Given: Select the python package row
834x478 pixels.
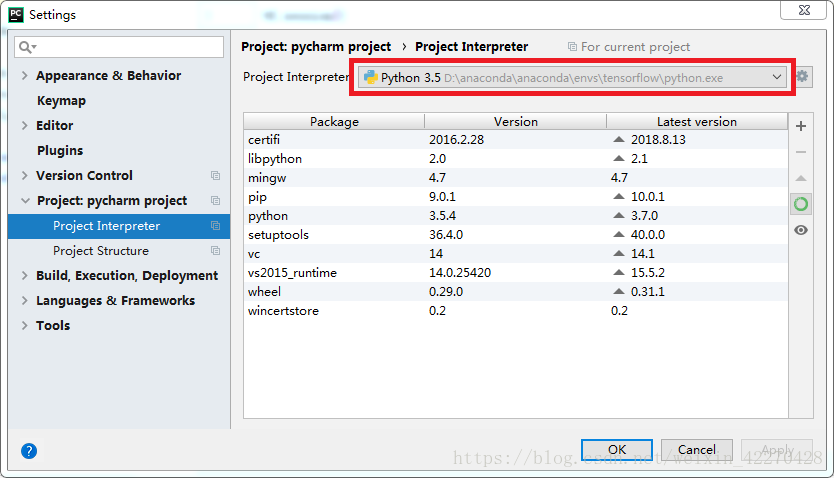Looking at the screenshot, I should click(x=515, y=216).
